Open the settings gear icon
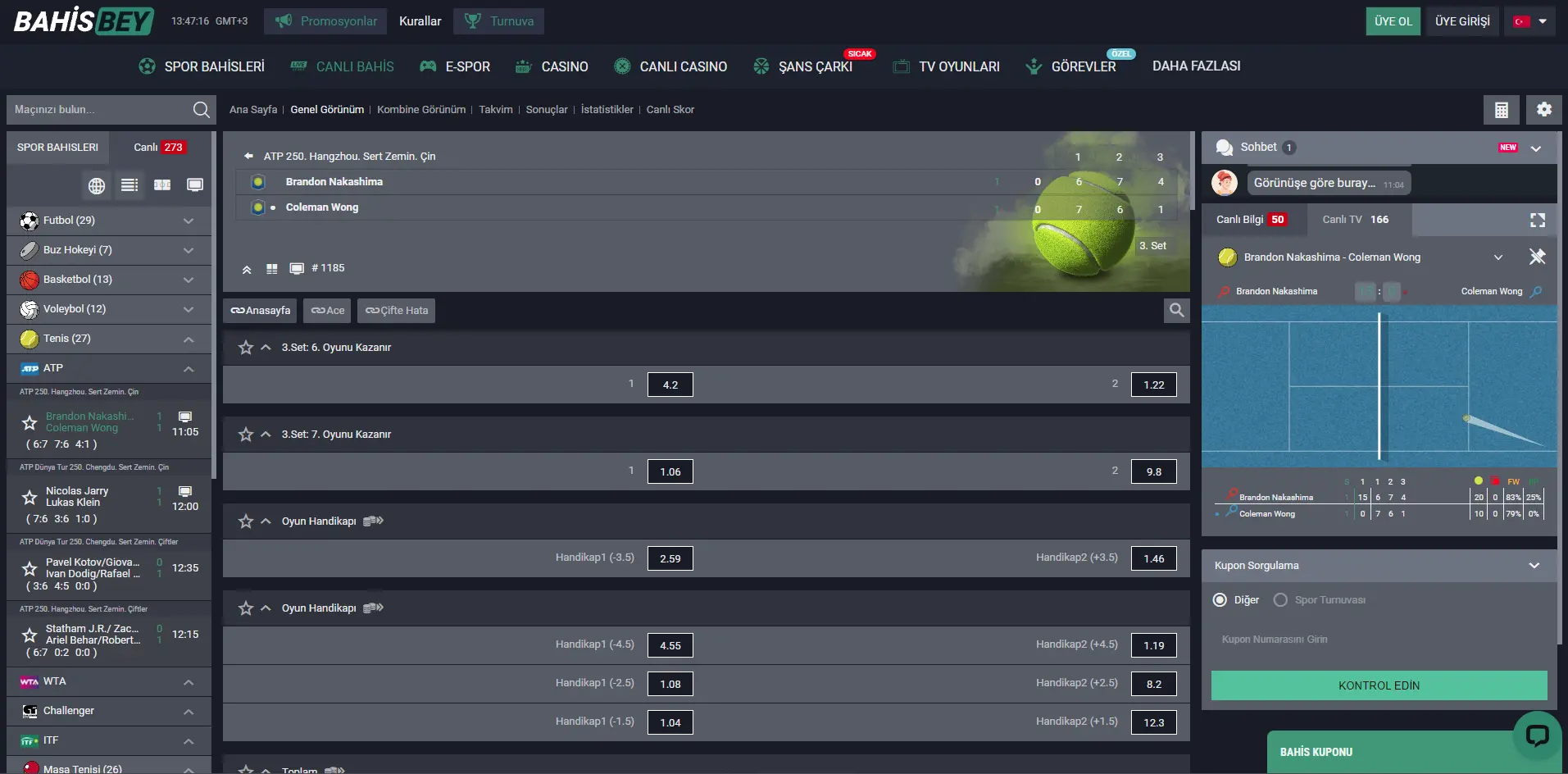 [x=1544, y=110]
